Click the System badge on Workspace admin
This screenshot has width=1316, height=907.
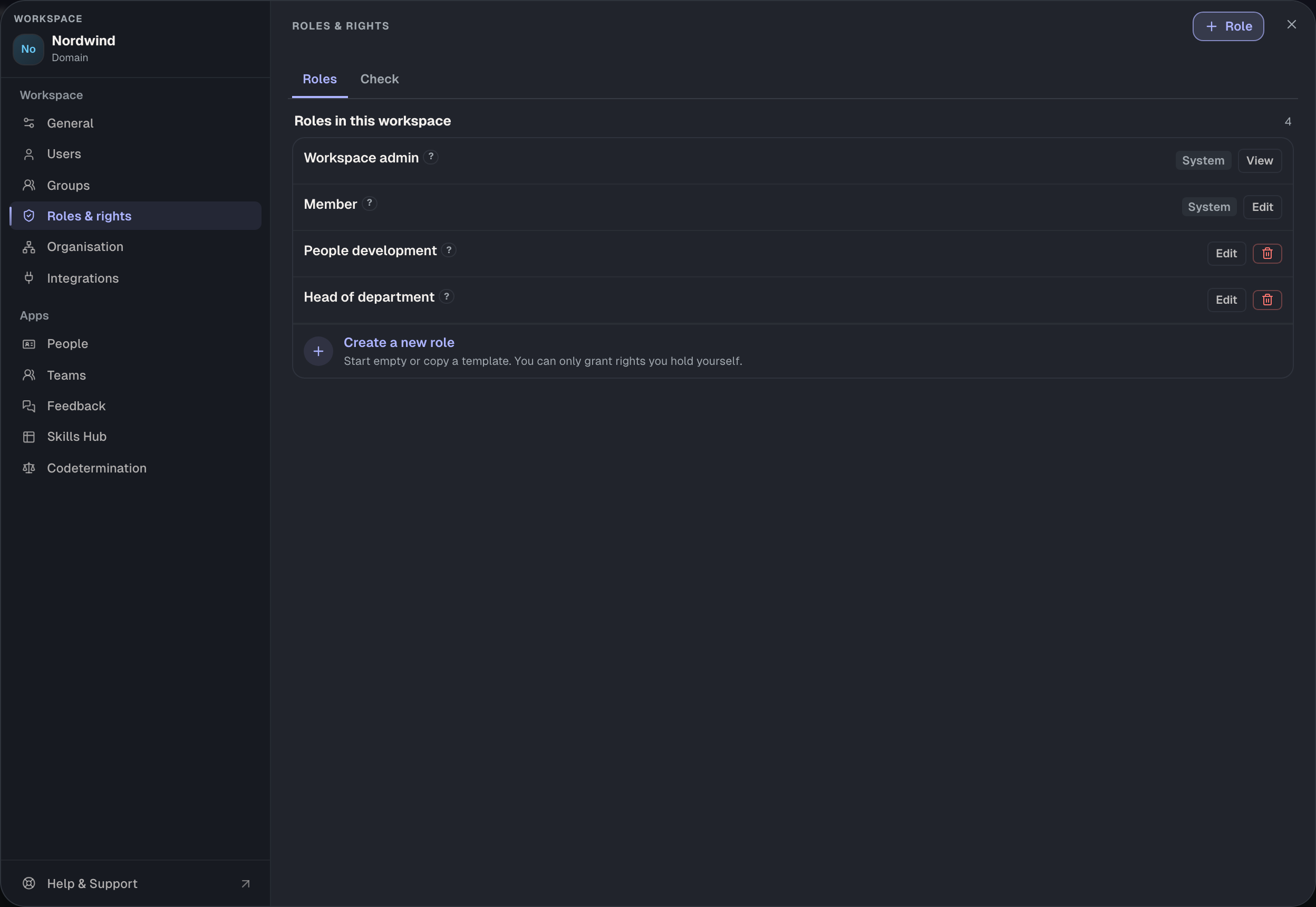point(1204,160)
